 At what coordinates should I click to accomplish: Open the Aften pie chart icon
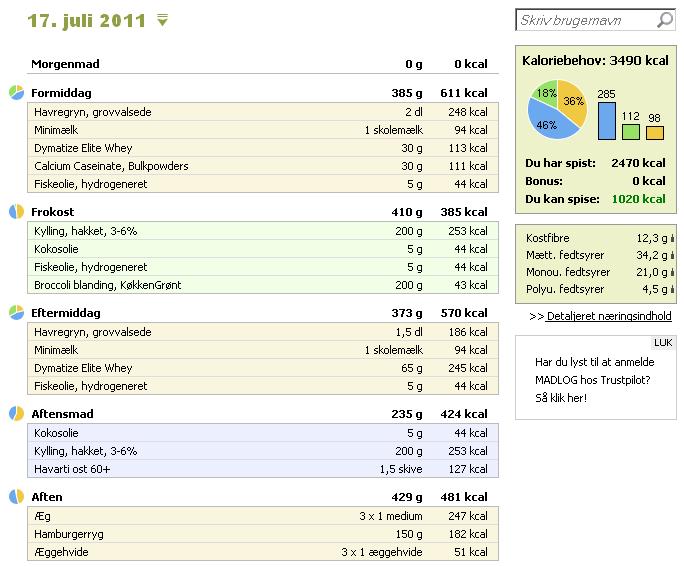17,496
